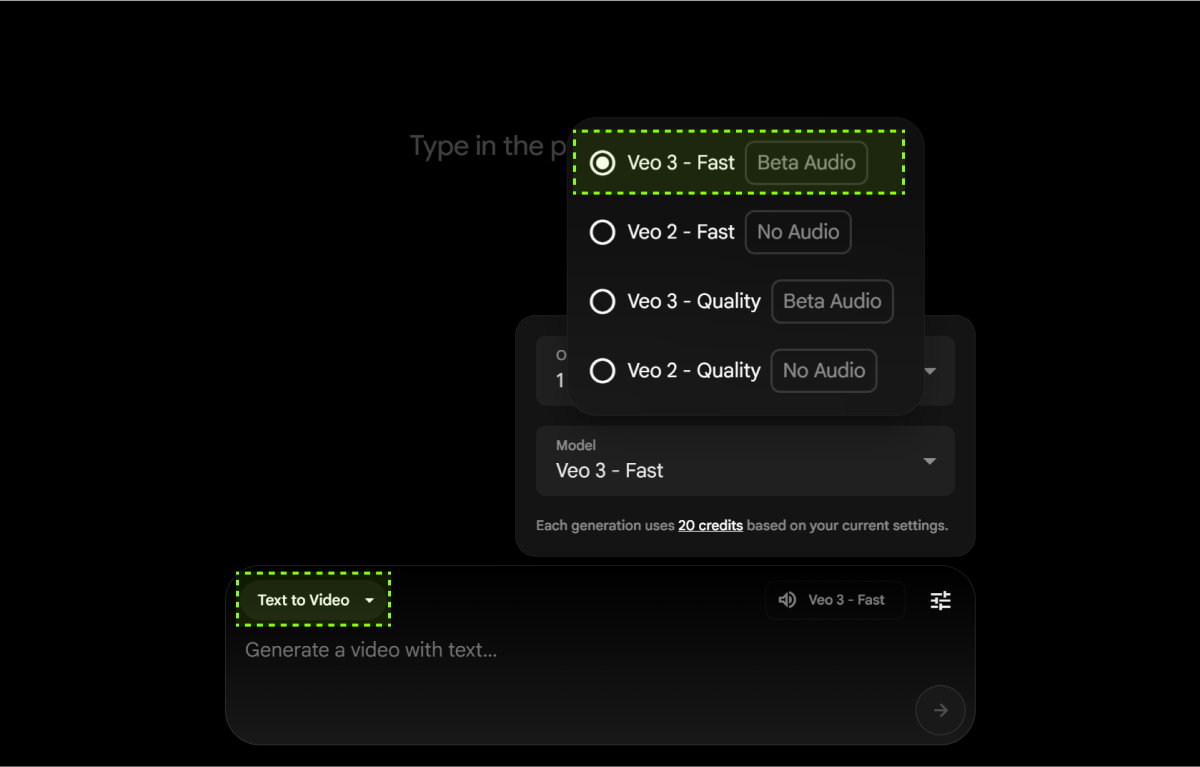This screenshot has width=1200, height=767.
Task: Click the Veo 2 - Quality menu label
Action: [x=694, y=371]
